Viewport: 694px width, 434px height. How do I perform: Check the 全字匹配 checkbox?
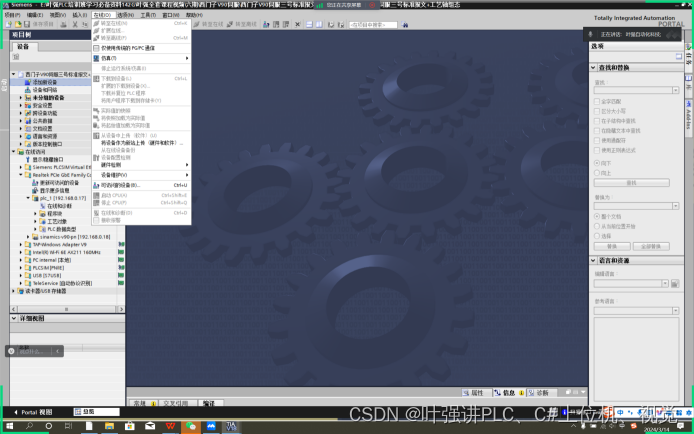point(597,101)
